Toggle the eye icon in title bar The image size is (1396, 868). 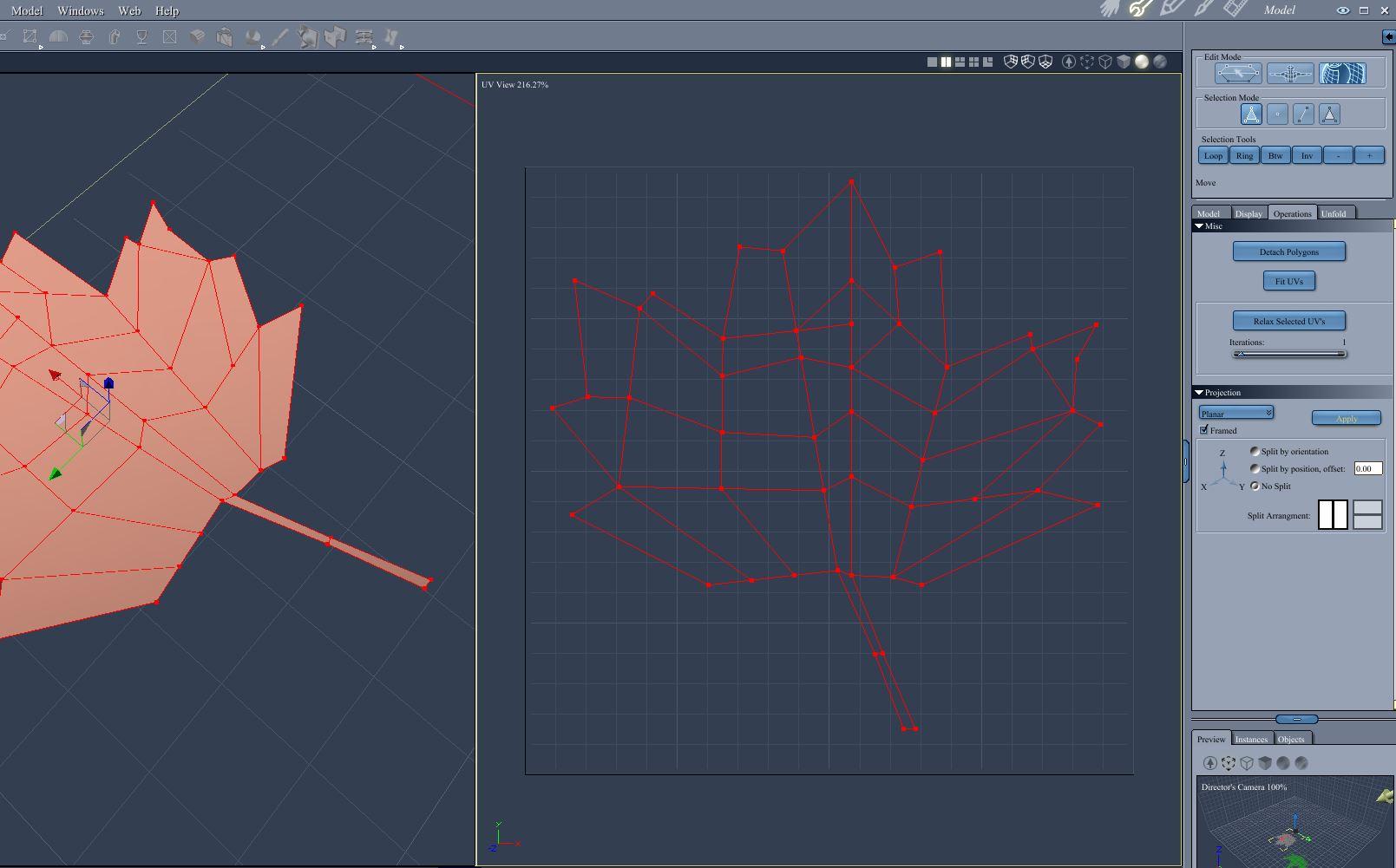pyautogui.click(x=1342, y=10)
